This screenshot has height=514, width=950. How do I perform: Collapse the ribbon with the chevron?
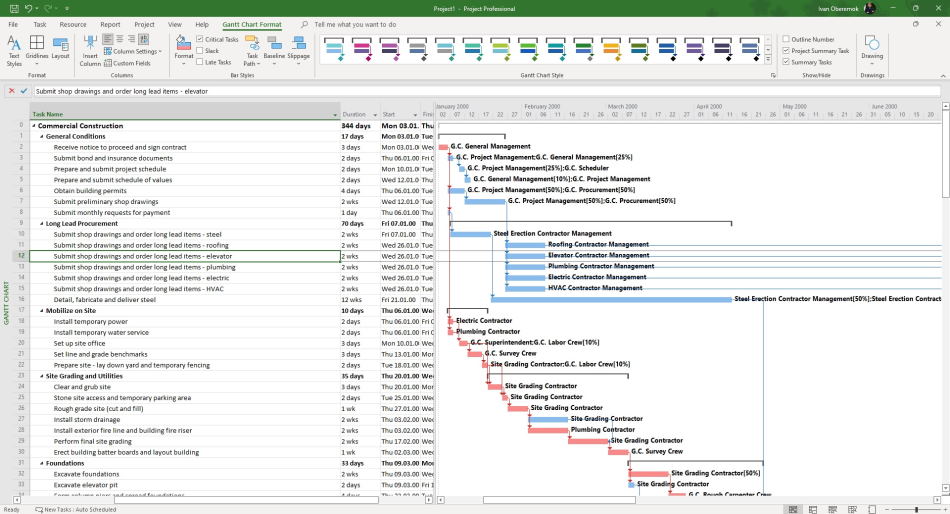click(x=943, y=75)
